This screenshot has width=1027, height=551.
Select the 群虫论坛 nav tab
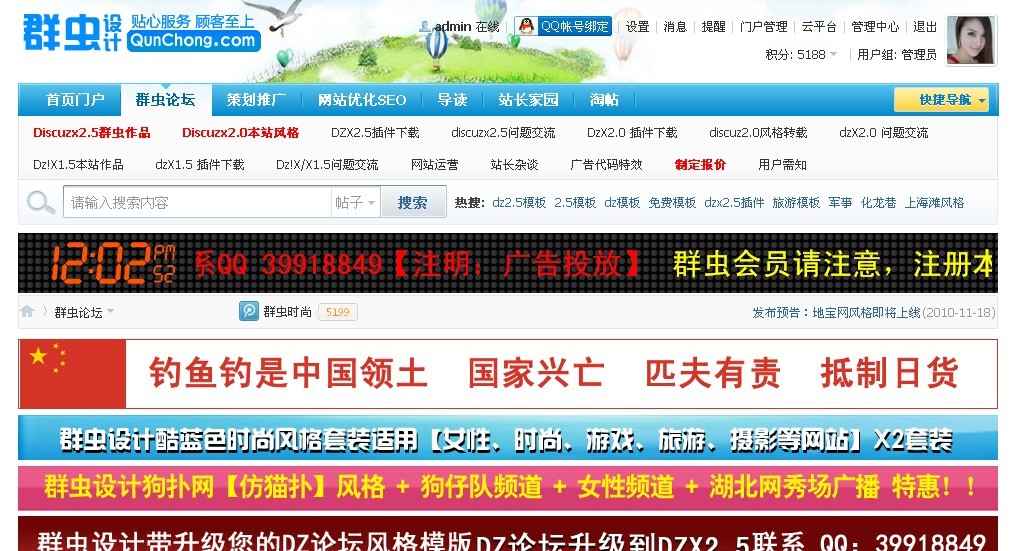coord(165,100)
